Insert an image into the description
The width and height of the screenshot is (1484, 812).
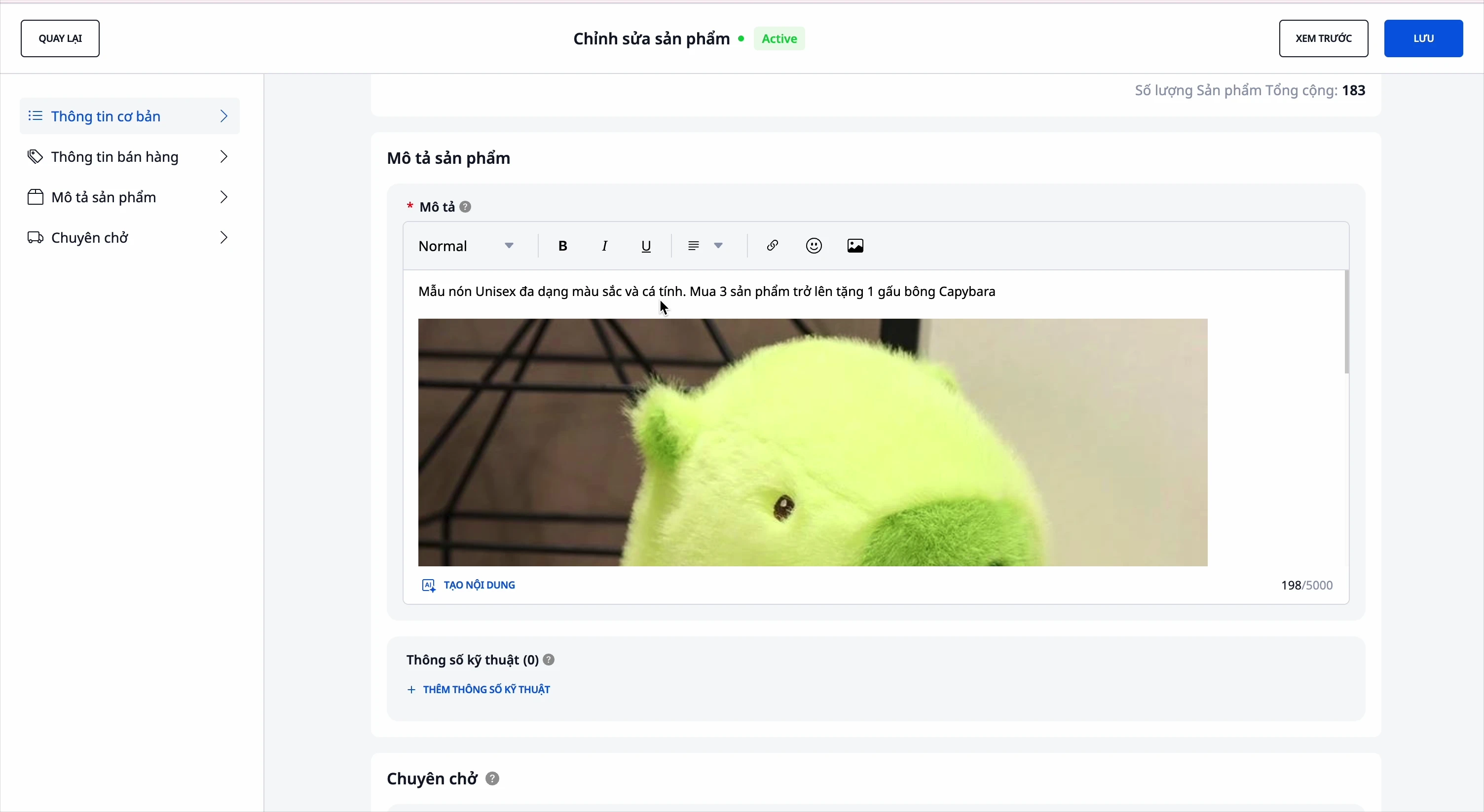tap(855, 245)
